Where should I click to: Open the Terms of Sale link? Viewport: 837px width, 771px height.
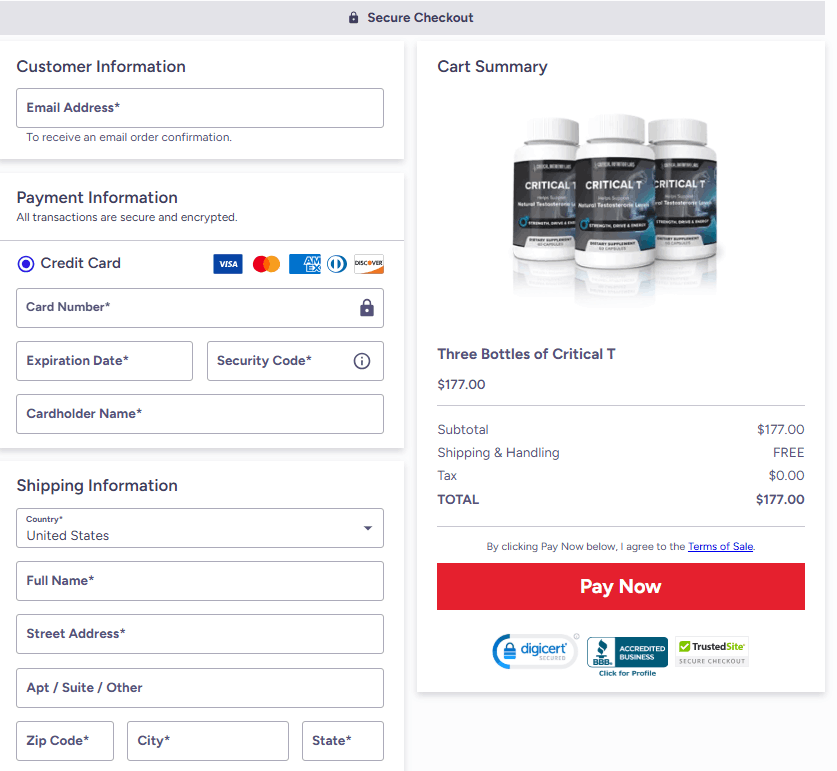pos(722,546)
